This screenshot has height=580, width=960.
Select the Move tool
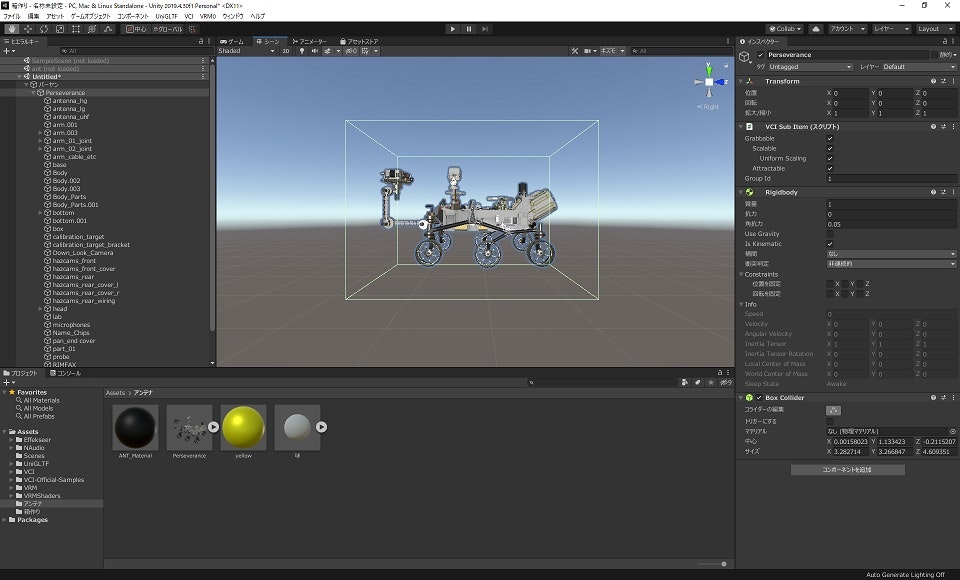coord(27,29)
